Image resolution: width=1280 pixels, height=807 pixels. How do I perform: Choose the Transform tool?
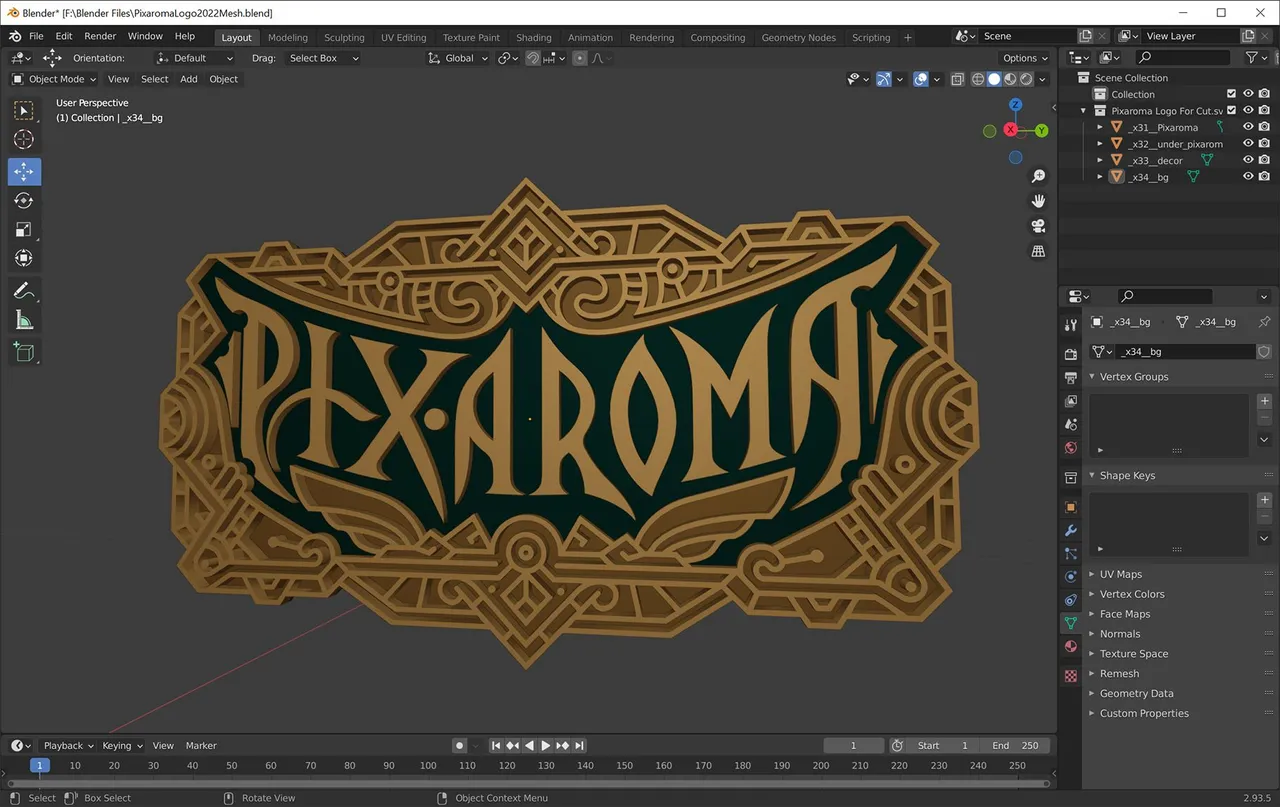[x=24, y=258]
